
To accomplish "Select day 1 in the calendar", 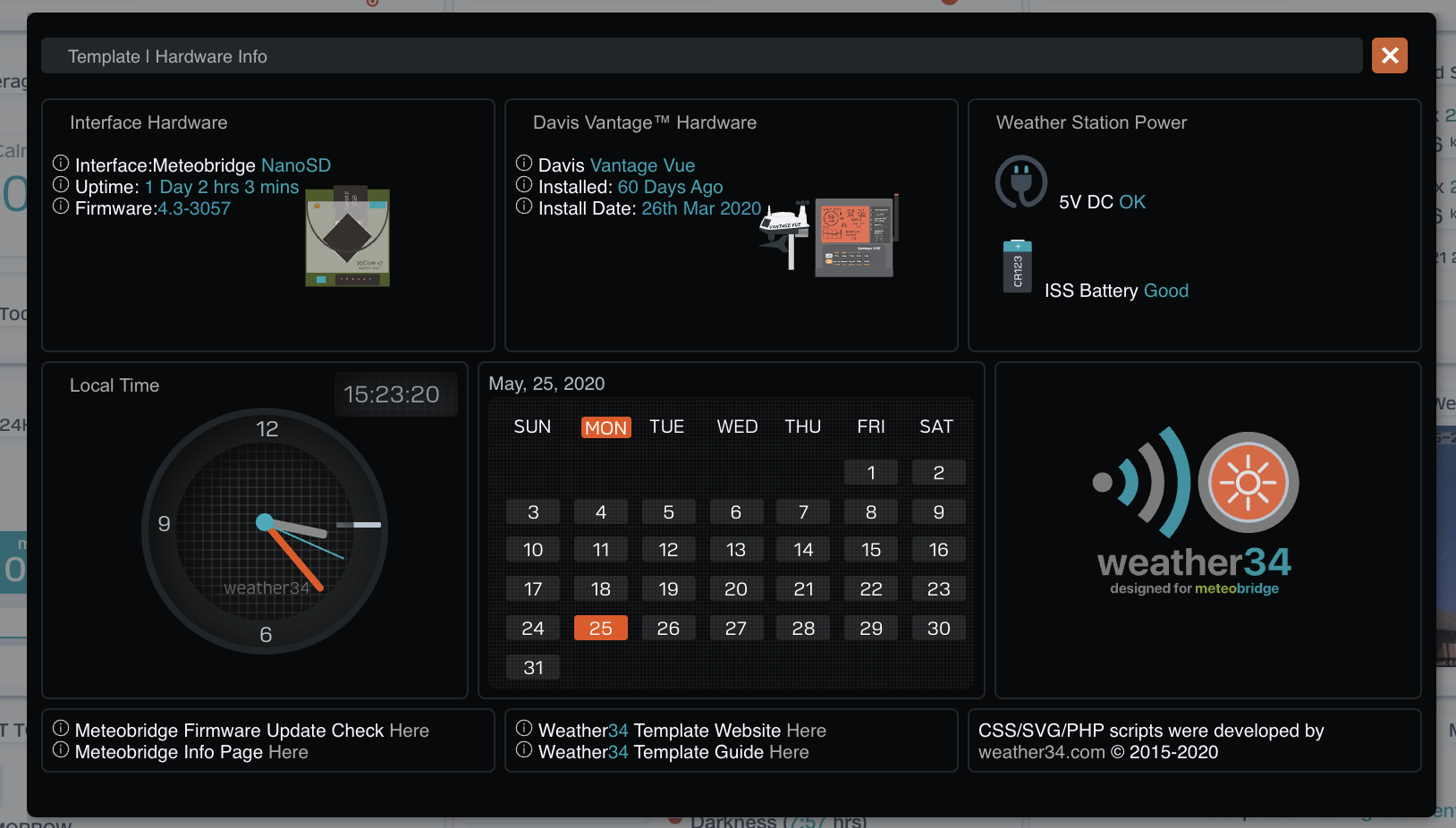I will pyautogui.click(x=871, y=472).
